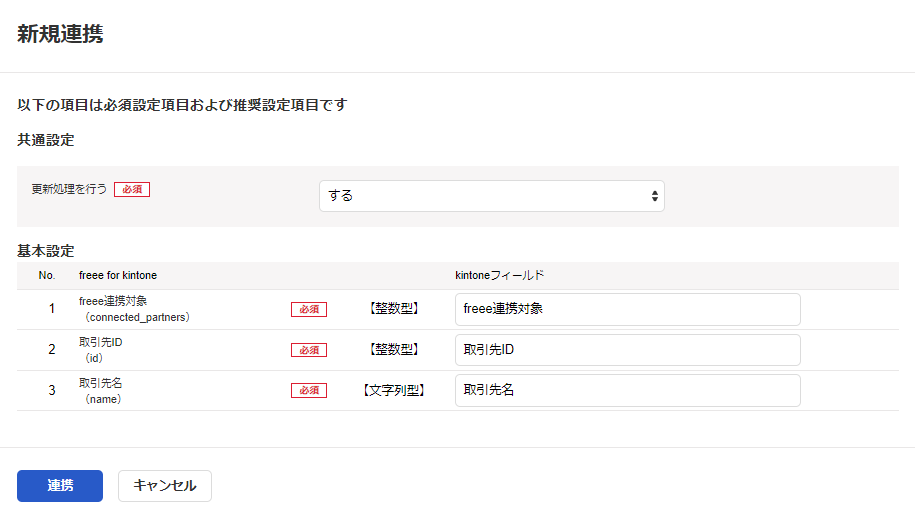The image size is (915, 519).
Task: Click the 以下の項目は必須設定項目 description text
Action: click(x=182, y=105)
